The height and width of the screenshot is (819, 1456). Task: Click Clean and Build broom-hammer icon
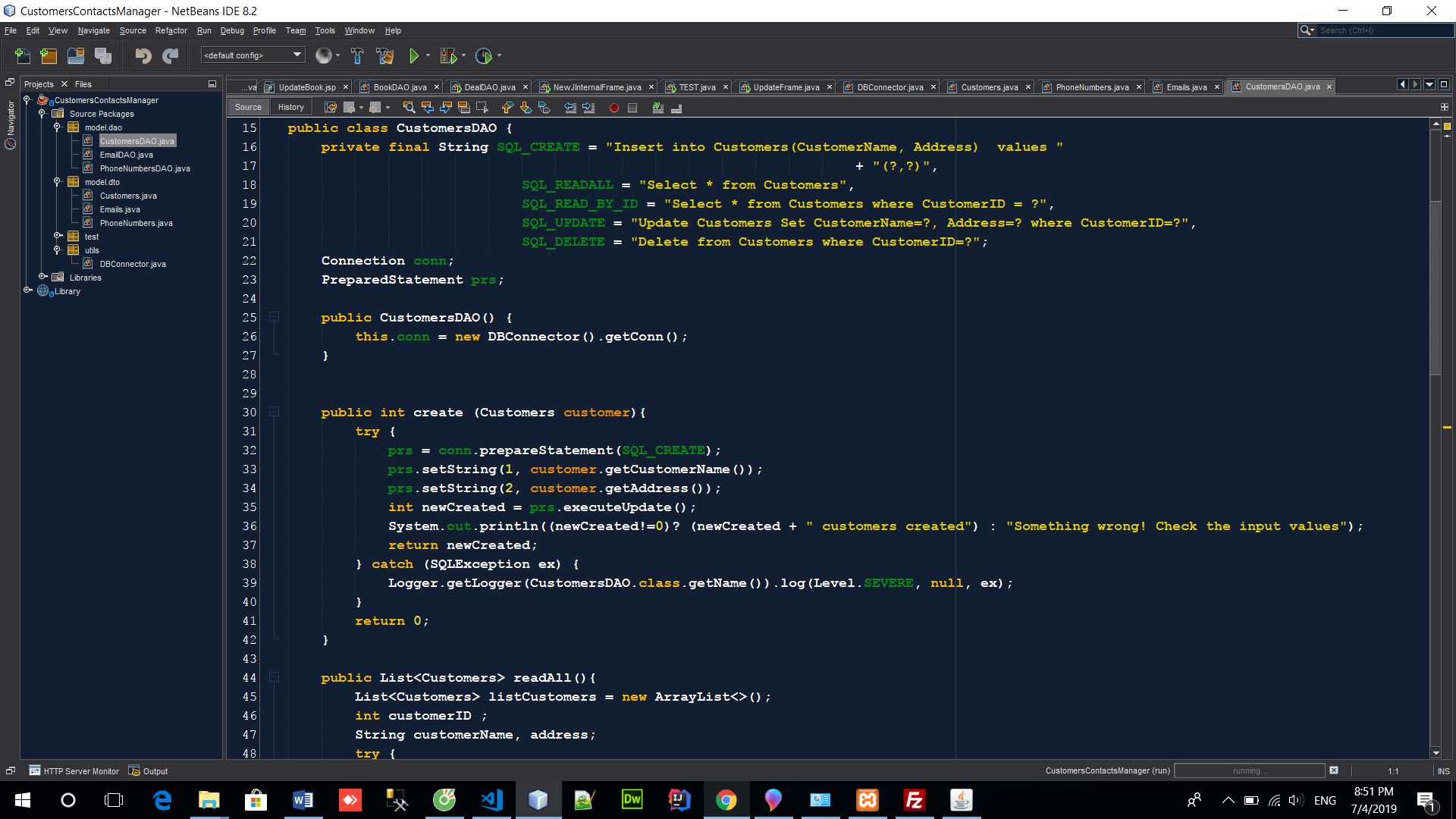[x=385, y=55]
